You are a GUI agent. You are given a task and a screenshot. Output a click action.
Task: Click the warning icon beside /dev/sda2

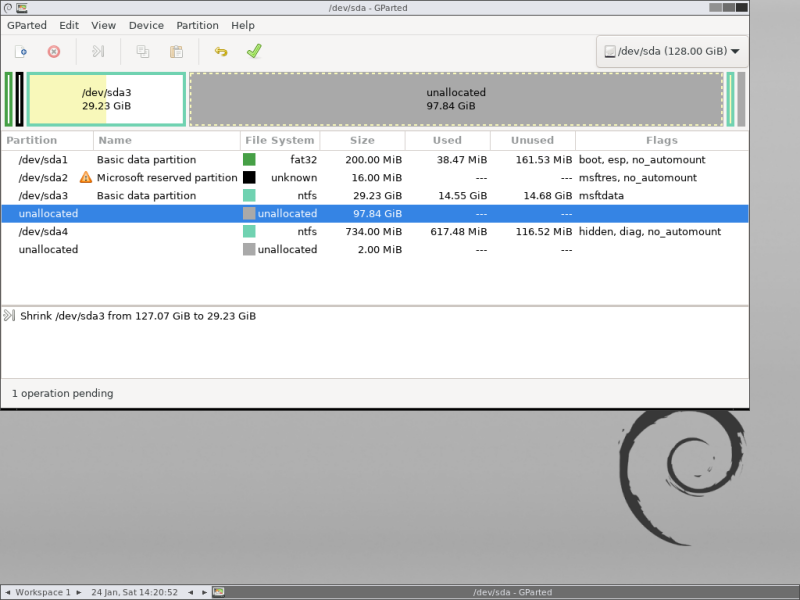[86, 178]
